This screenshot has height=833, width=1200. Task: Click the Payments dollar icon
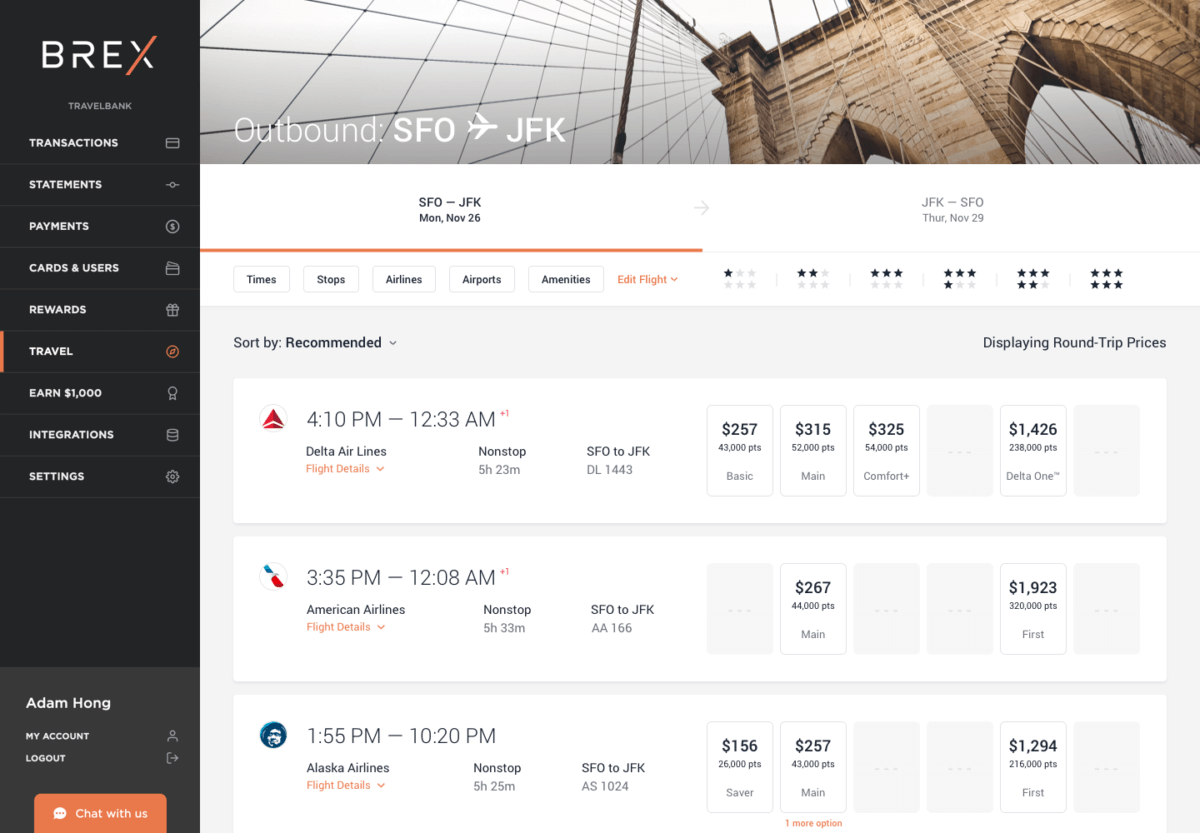coord(172,227)
